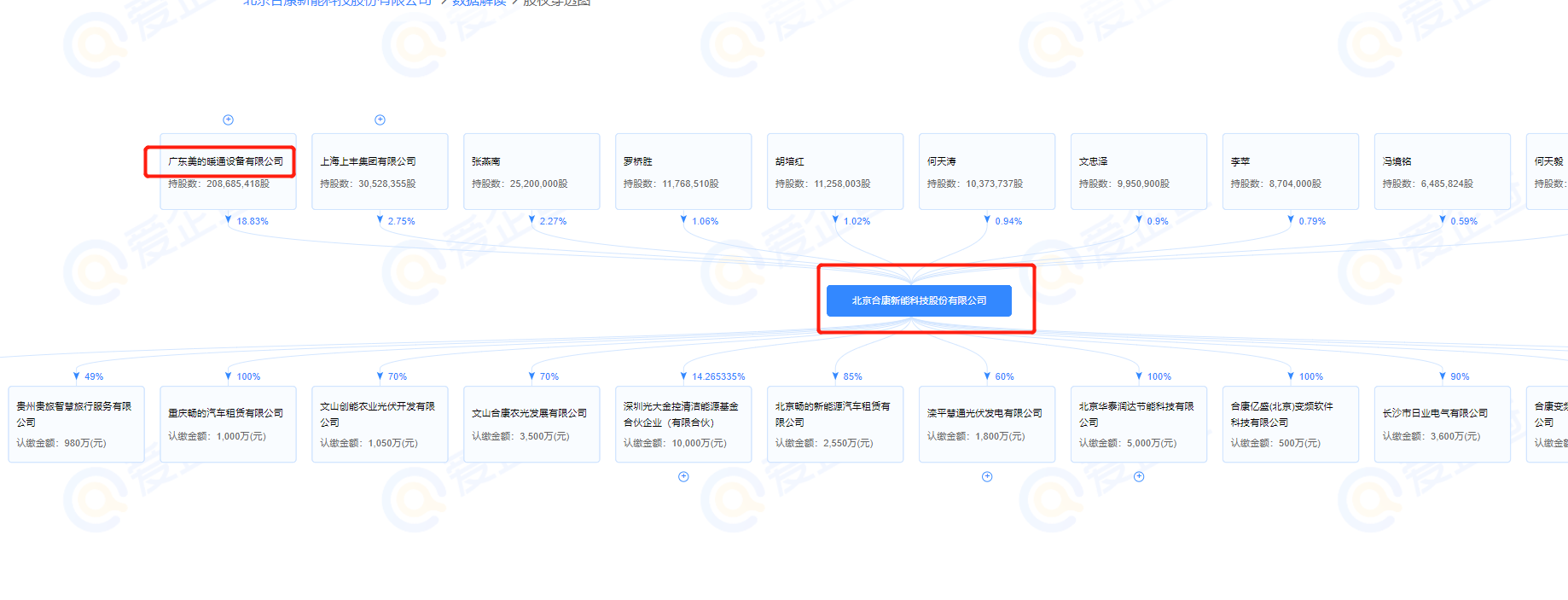Open 文山合康农光发展有限公司 node
This screenshot has height=600, width=1568.
coord(531,424)
